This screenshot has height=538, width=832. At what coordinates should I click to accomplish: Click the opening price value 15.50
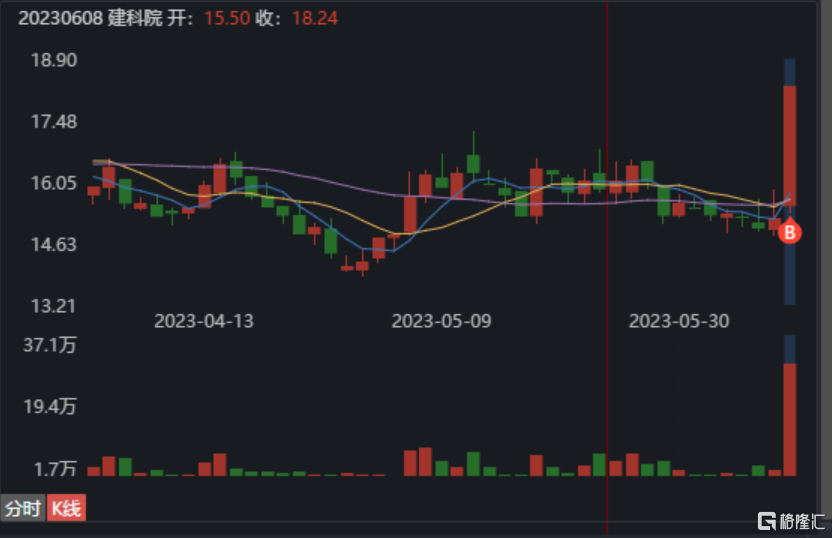pos(227,18)
